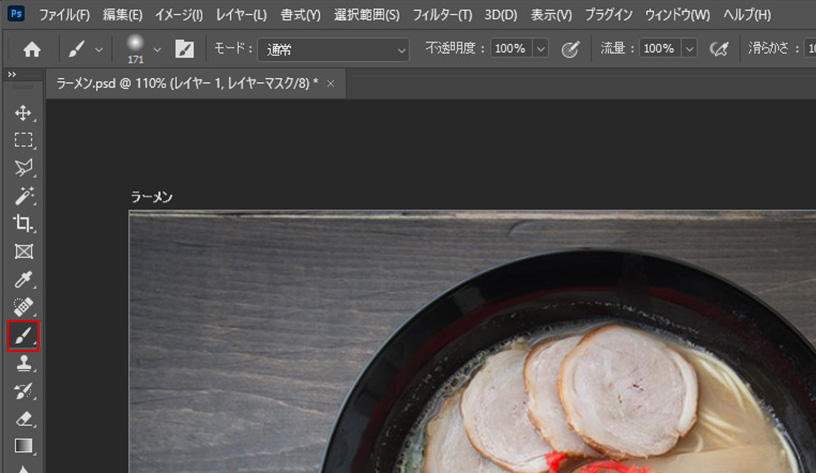The height and width of the screenshot is (473, 816).
Task: Open the ファイル(F) menu
Action: (x=65, y=15)
